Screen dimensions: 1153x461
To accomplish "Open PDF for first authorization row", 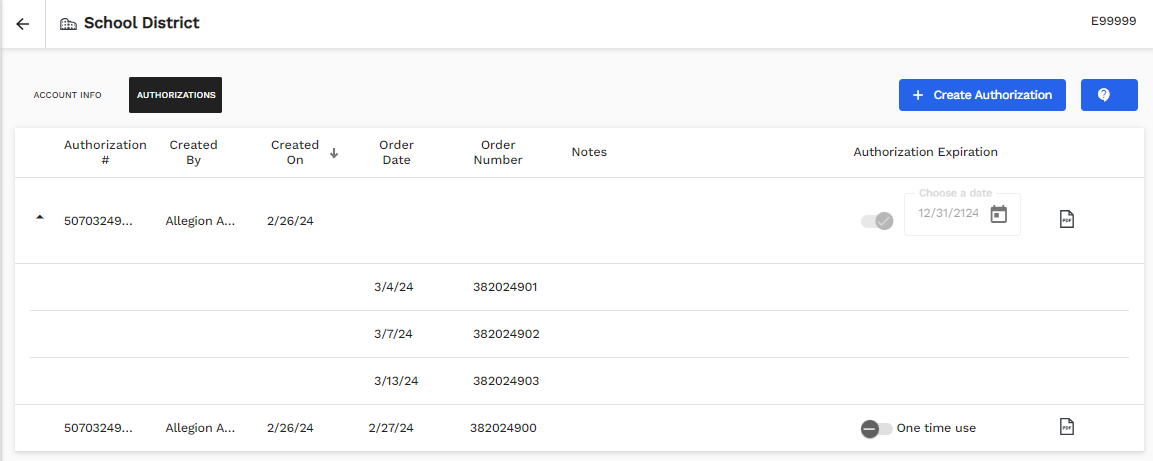I will coord(1067,219).
